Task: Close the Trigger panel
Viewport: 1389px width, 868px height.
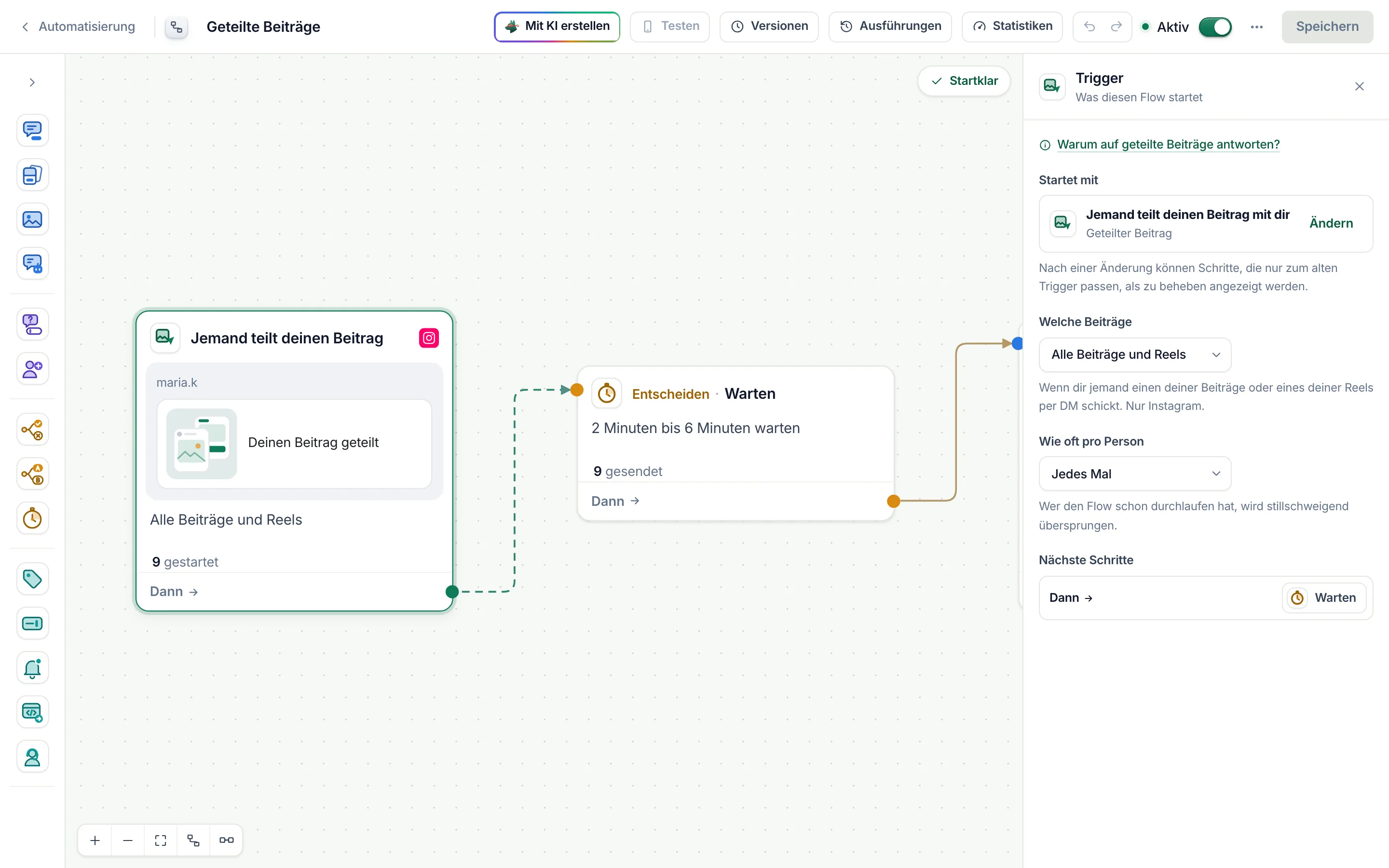Action: pos(1359,87)
